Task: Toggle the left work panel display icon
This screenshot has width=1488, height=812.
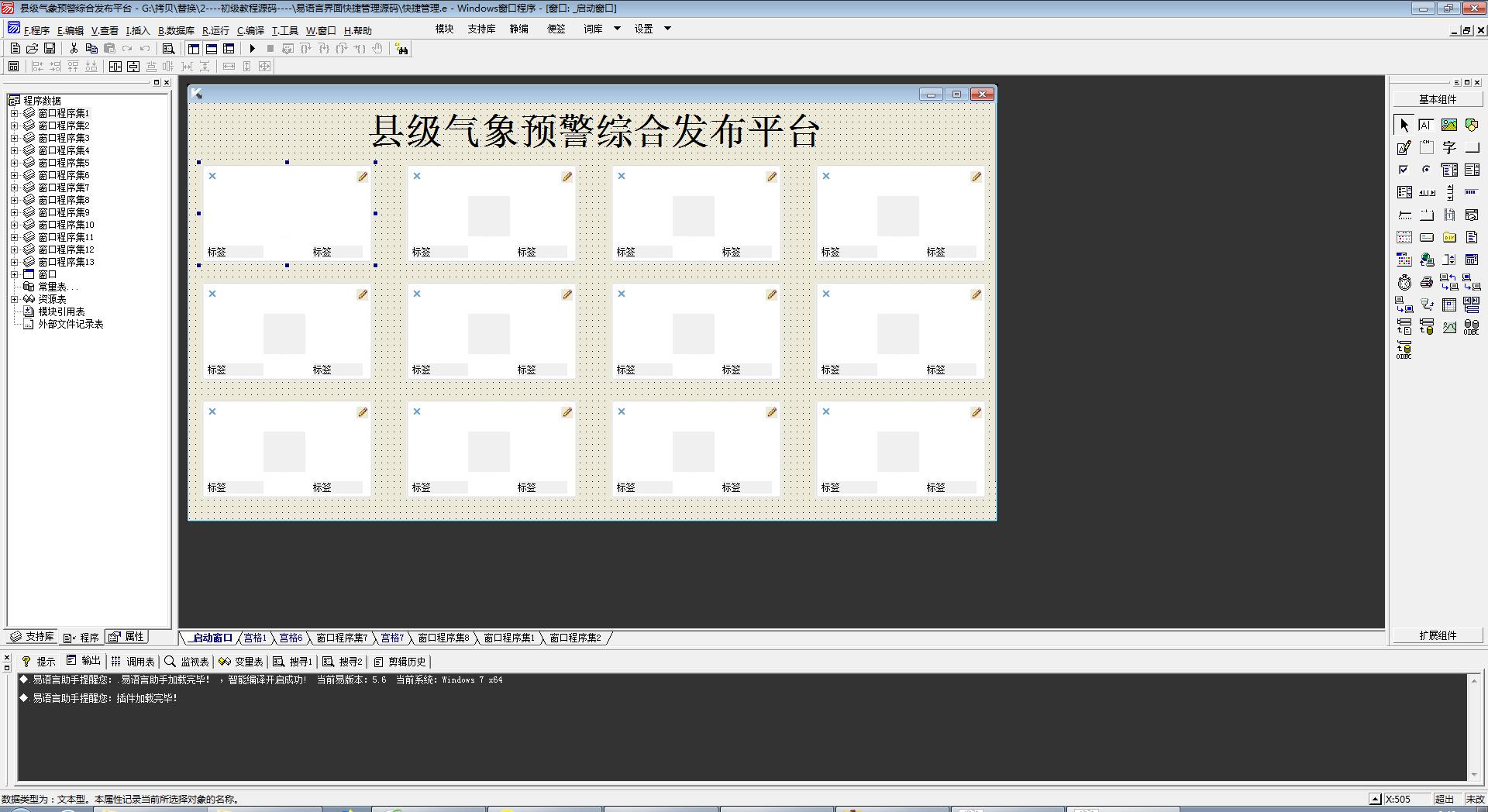Action: [194, 48]
